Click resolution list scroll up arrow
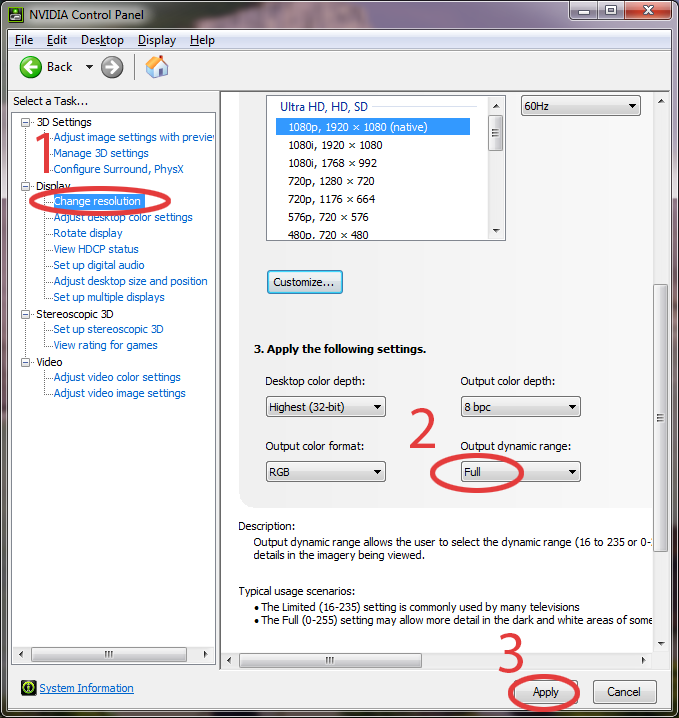 tap(496, 106)
